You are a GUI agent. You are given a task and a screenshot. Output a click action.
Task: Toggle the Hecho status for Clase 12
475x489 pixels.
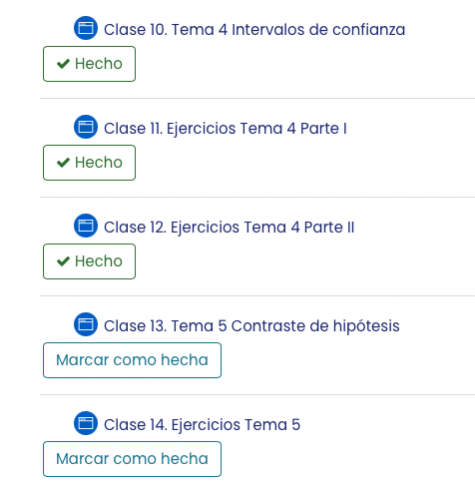click(x=89, y=261)
